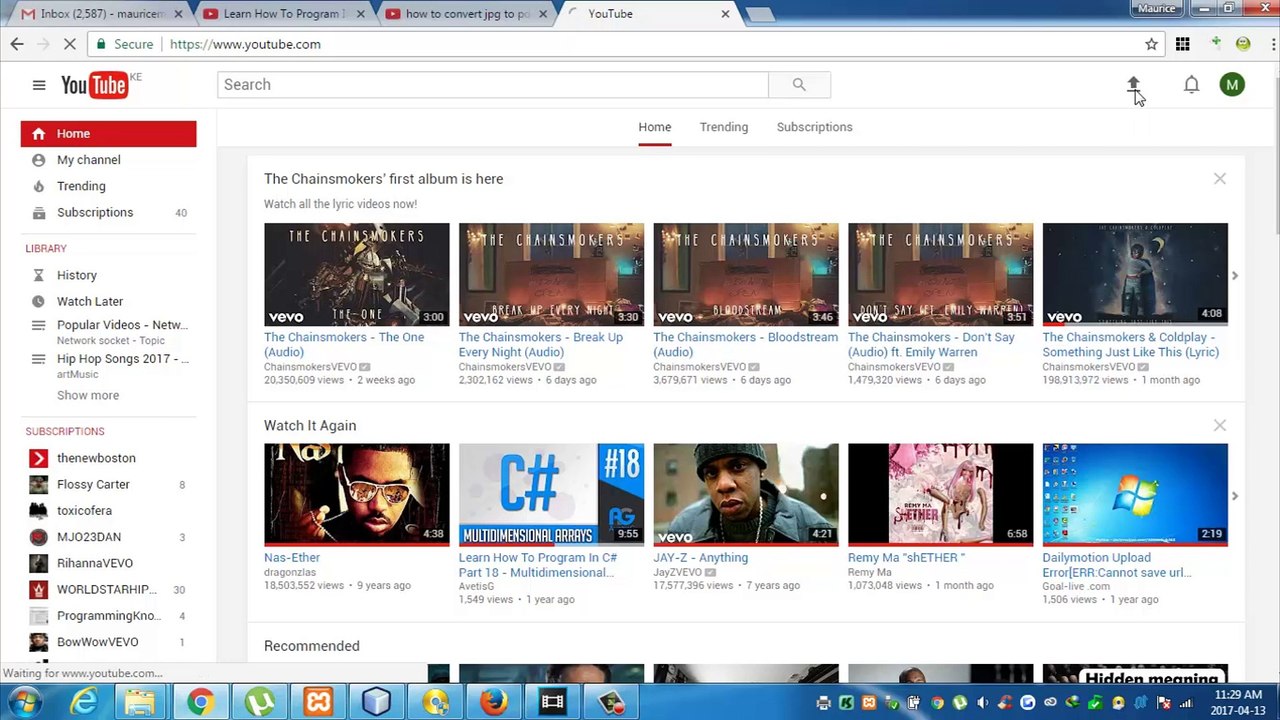Play the Break Up Every Night thumbnail
This screenshot has width=1280, height=720.
click(x=552, y=274)
